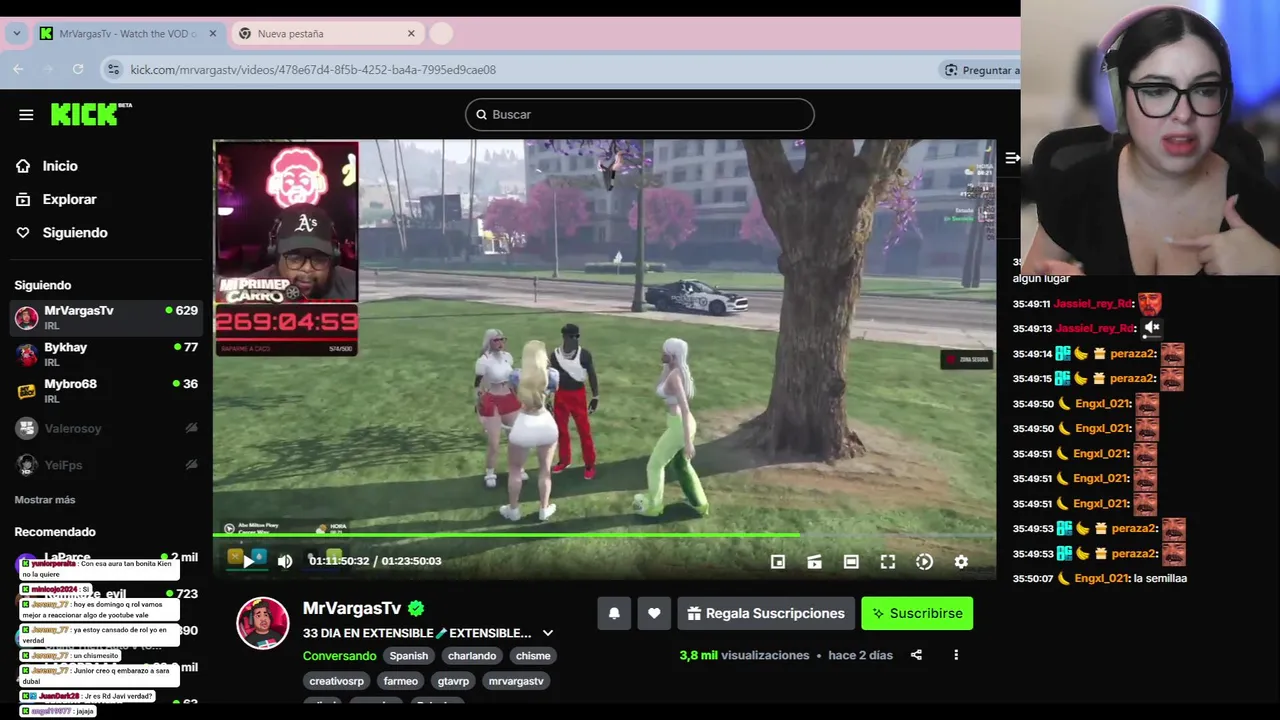
Task: Collapse the chat panel toggle icon
Action: pyautogui.click(x=1012, y=158)
